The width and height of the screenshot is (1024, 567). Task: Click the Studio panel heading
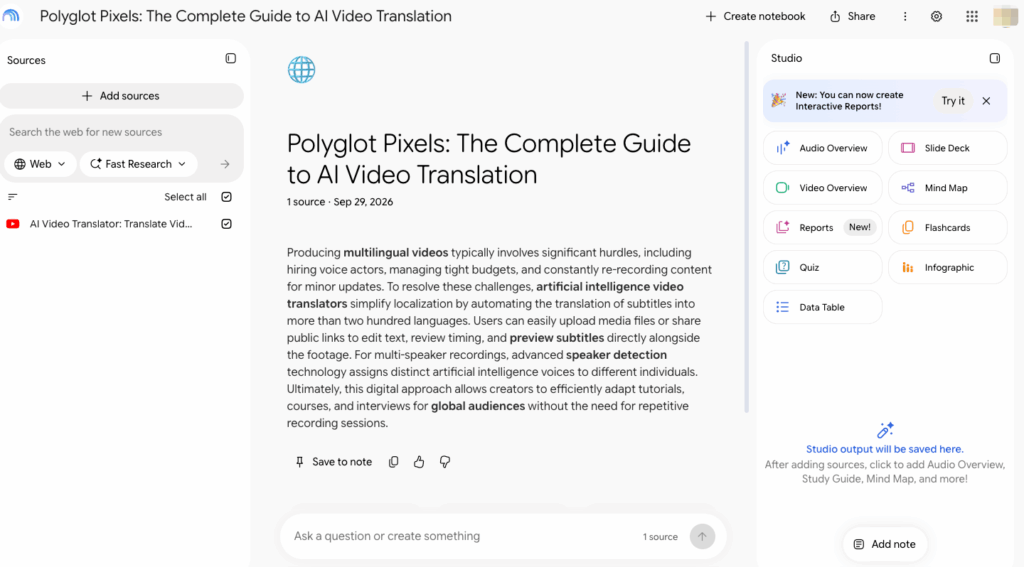(786, 58)
